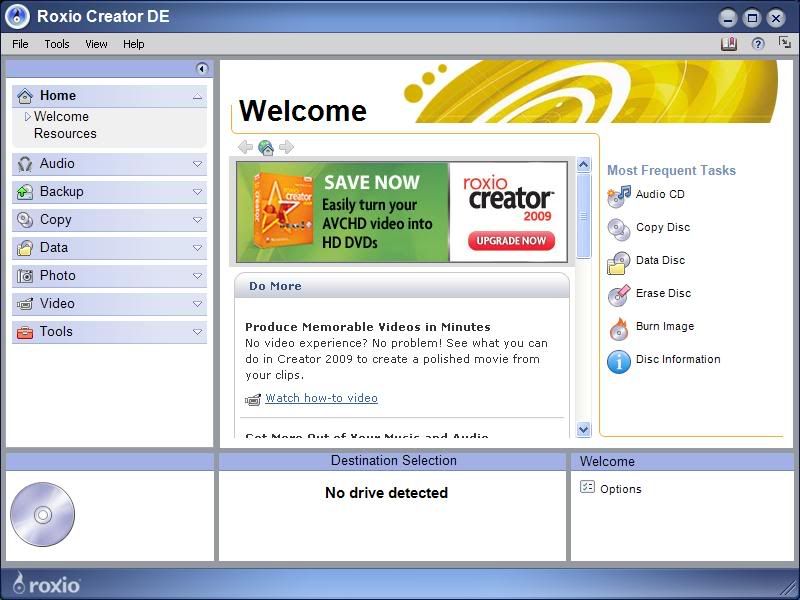Screen dimensions: 800x600
Task: Open the Help menu
Action: point(134,44)
